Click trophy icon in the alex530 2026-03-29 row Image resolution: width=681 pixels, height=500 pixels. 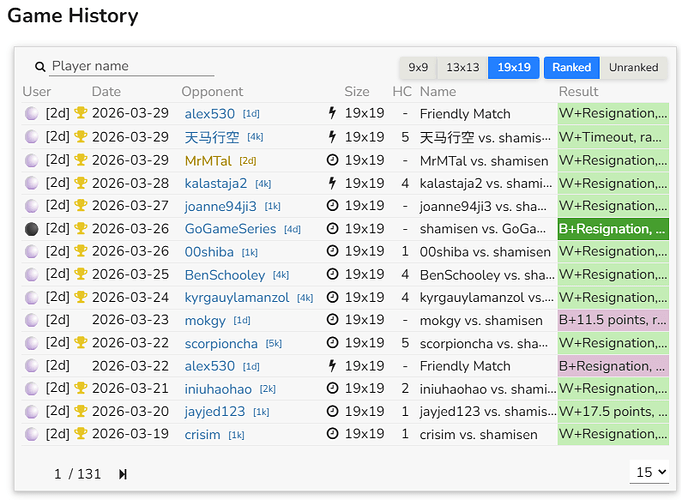pyautogui.click(x=81, y=114)
